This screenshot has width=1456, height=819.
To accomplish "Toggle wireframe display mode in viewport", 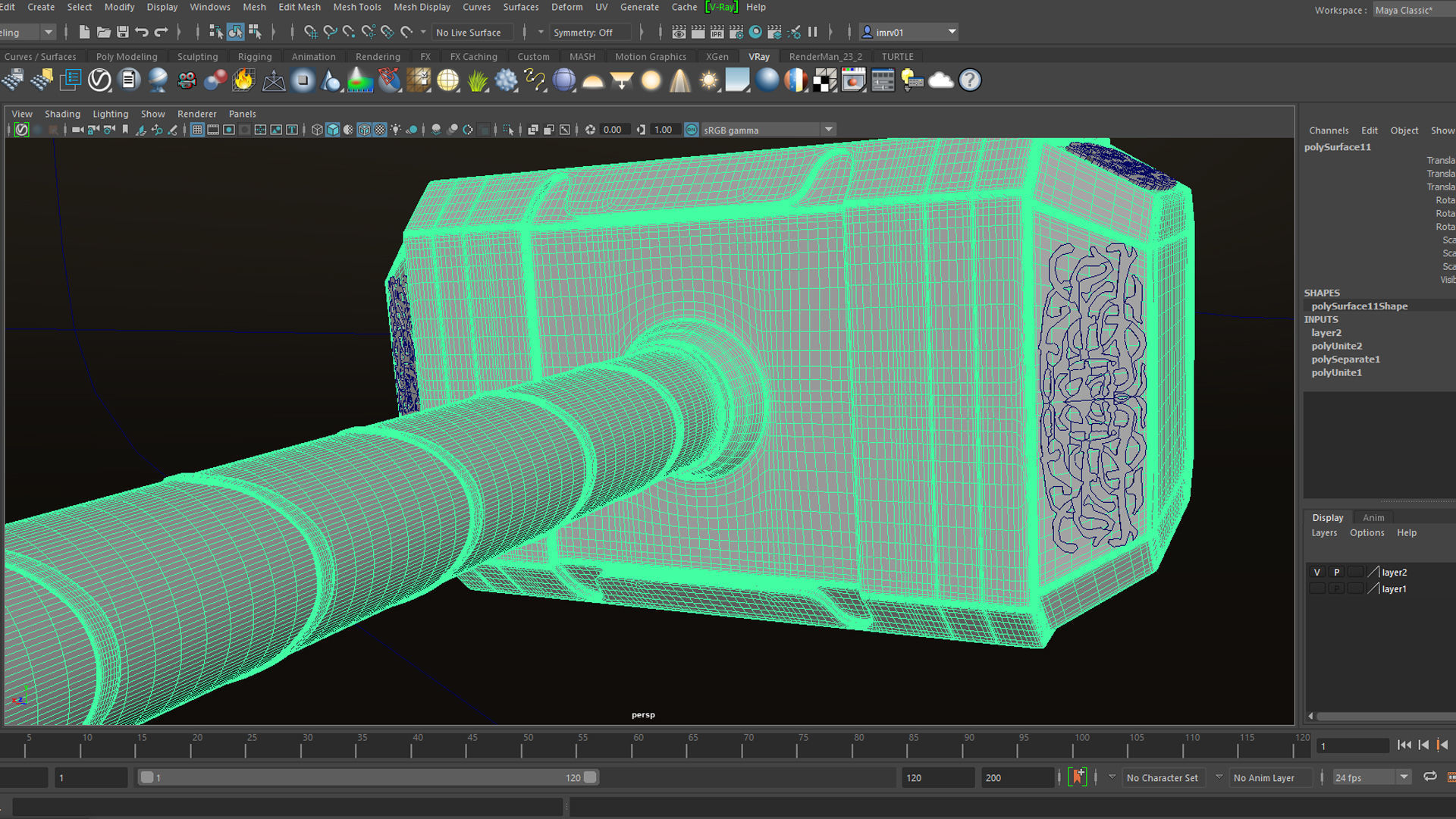I will (x=317, y=130).
